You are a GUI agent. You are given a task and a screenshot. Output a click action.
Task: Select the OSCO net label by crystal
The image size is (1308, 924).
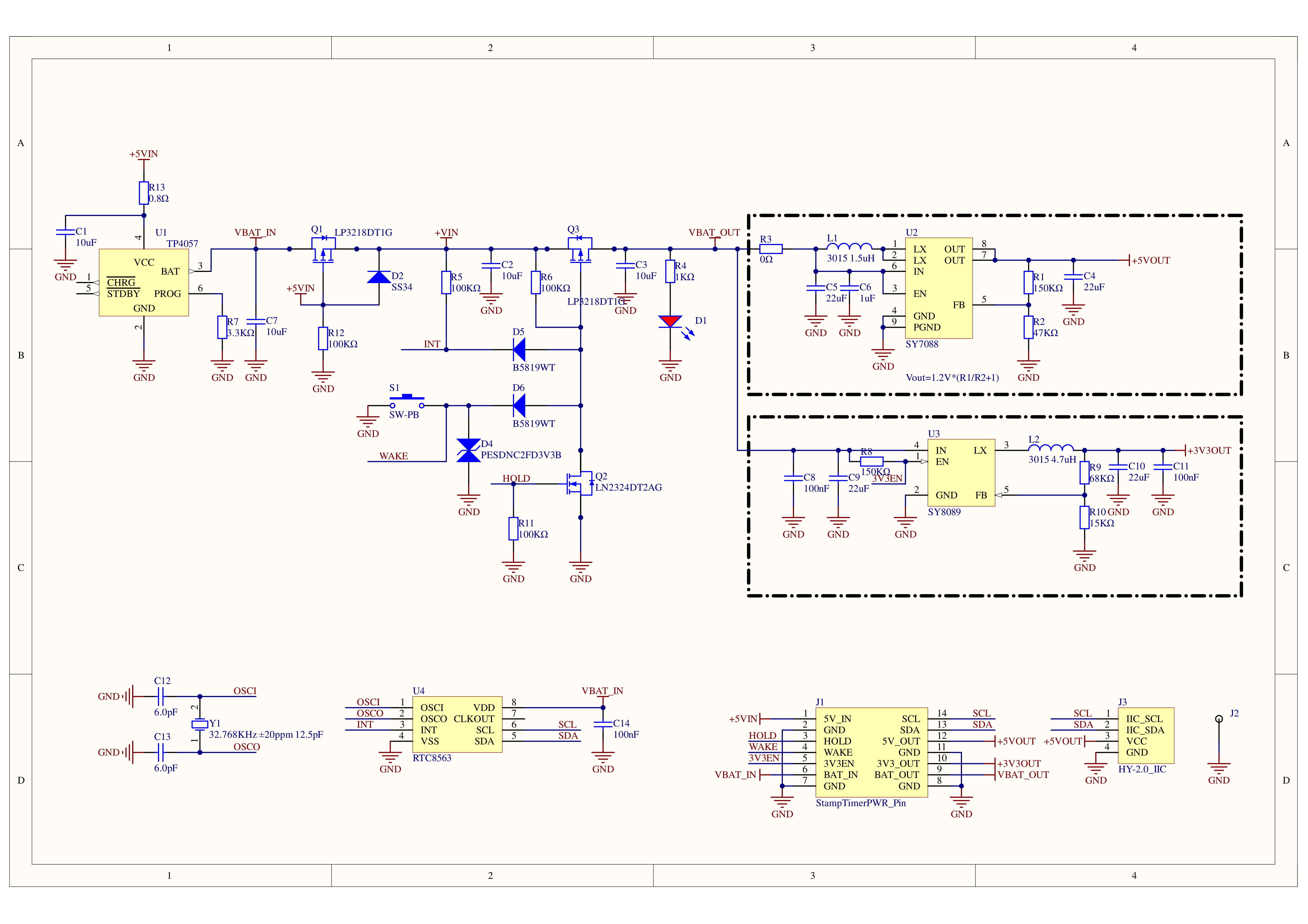(247, 747)
